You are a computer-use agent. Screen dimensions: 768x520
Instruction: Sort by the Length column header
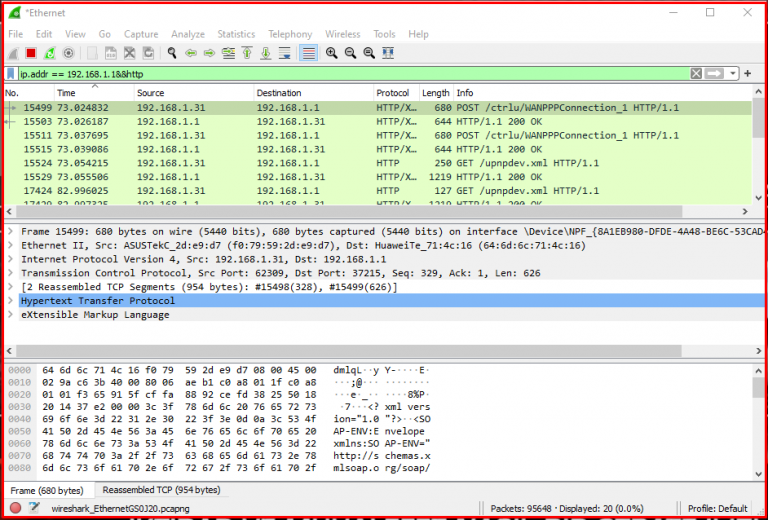[x=436, y=93]
